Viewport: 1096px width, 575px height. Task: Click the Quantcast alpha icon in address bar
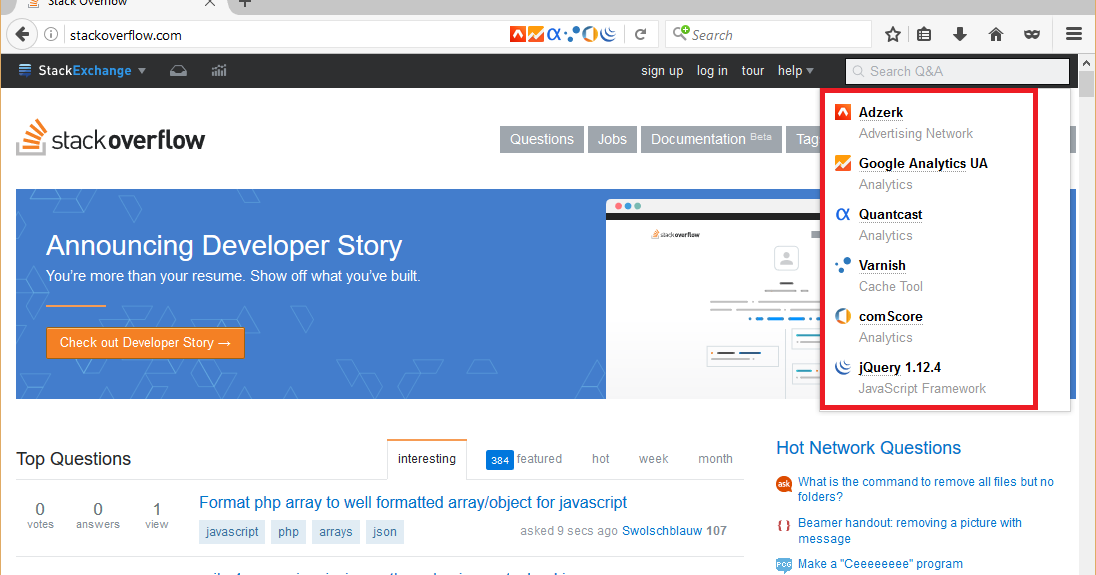click(x=554, y=34)
